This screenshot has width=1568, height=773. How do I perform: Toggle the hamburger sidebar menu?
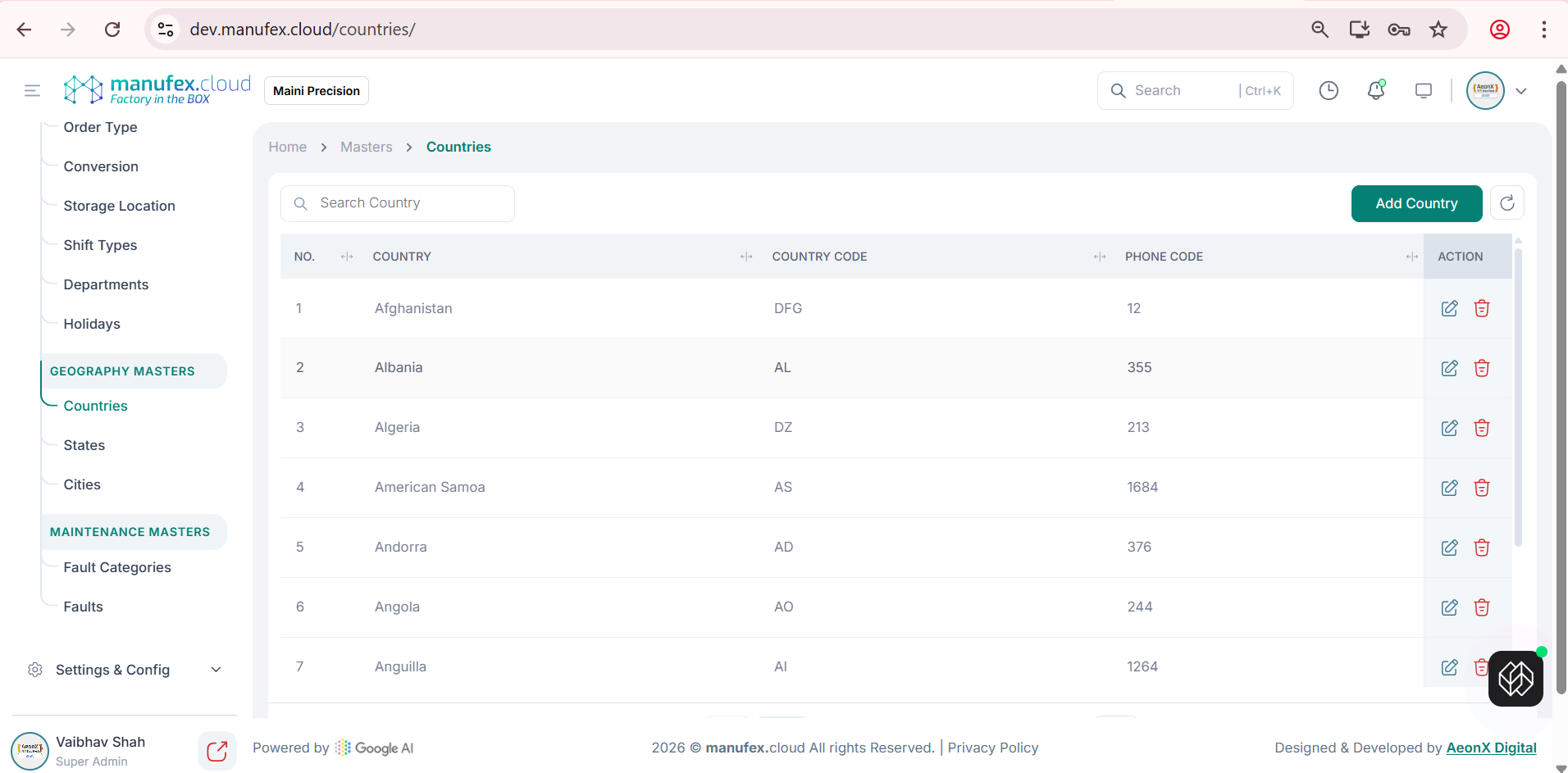[32, 91]
